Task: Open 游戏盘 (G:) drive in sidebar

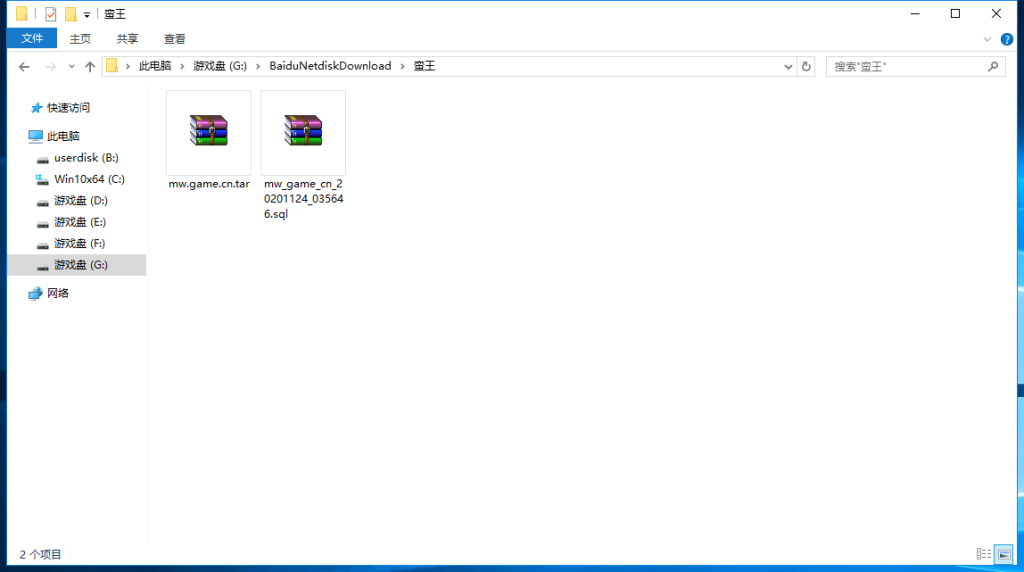Action: pyautogui.click(x=77, y=265)
